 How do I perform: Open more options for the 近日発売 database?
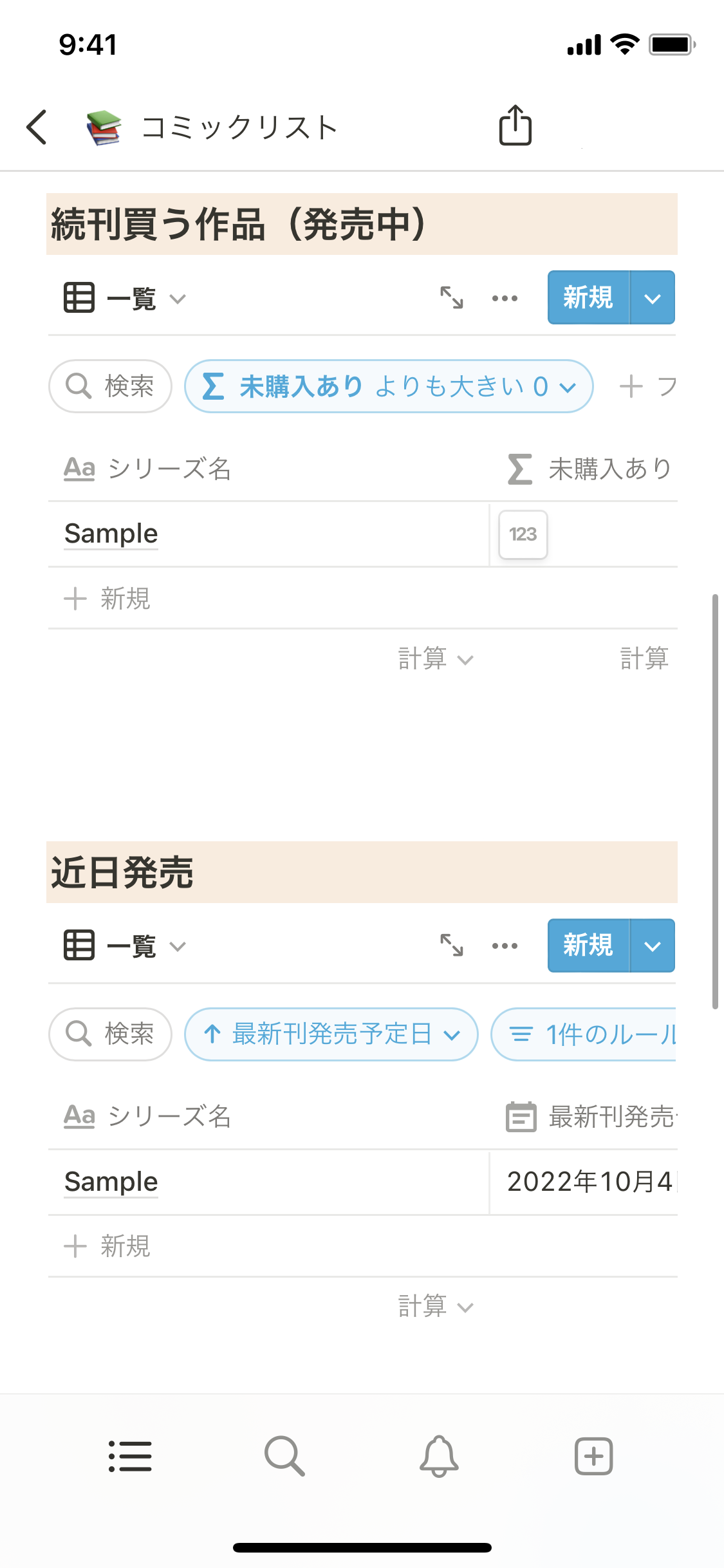point(505,946)
